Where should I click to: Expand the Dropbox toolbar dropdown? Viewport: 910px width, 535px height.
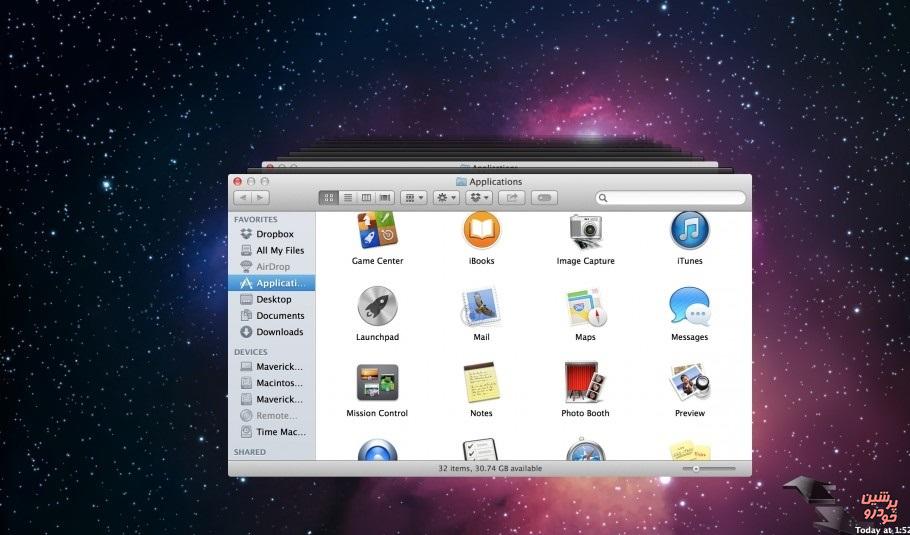(x=480, y=198)
